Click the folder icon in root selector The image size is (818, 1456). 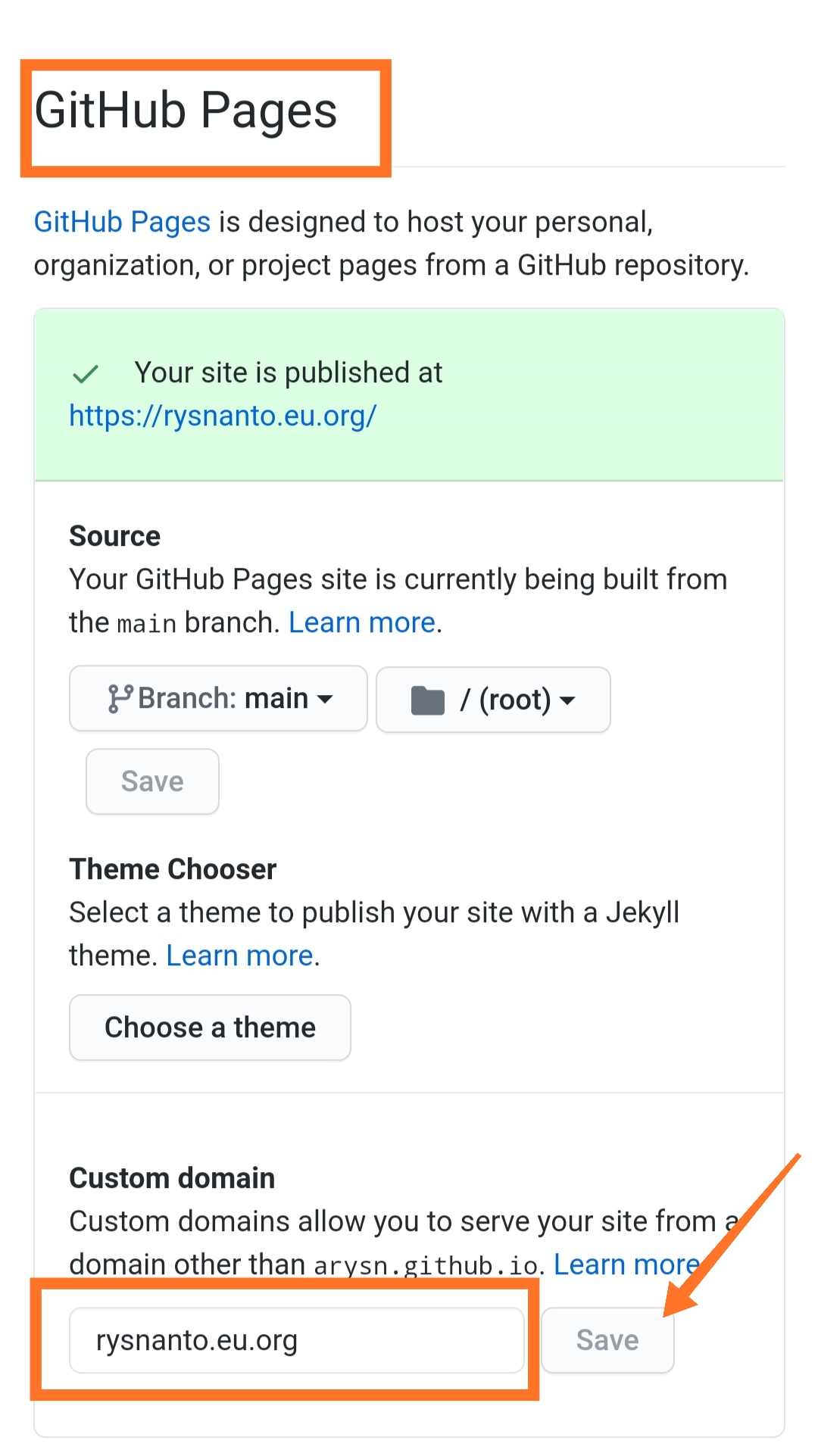[427, 700]
